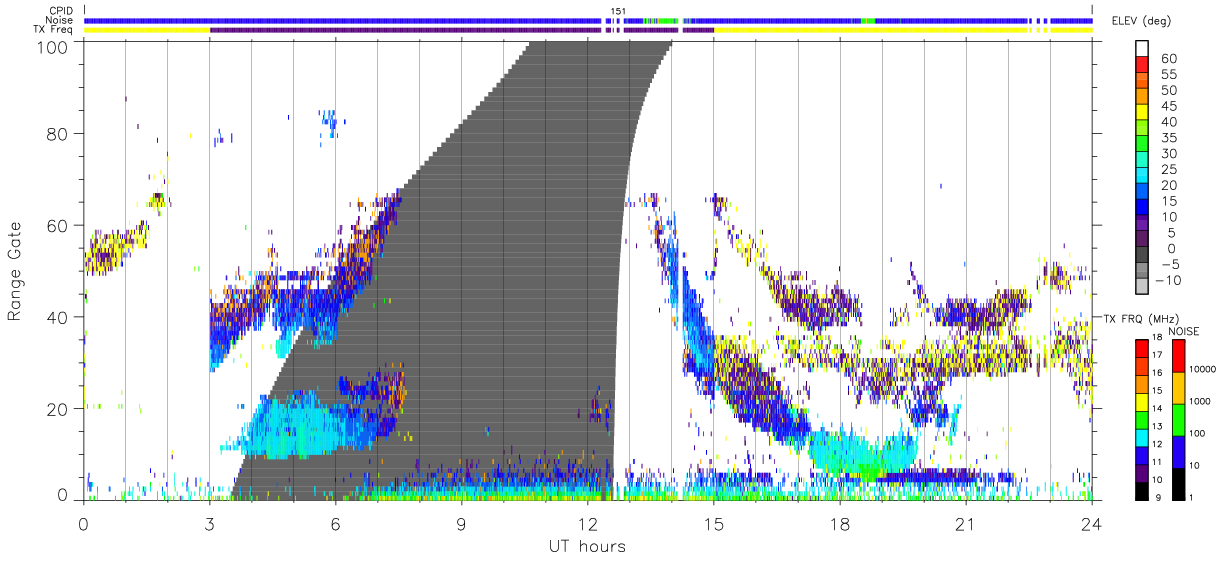1228x567 pixels.
Task: Click the NOISE legend title
Action: (1184, 331)
